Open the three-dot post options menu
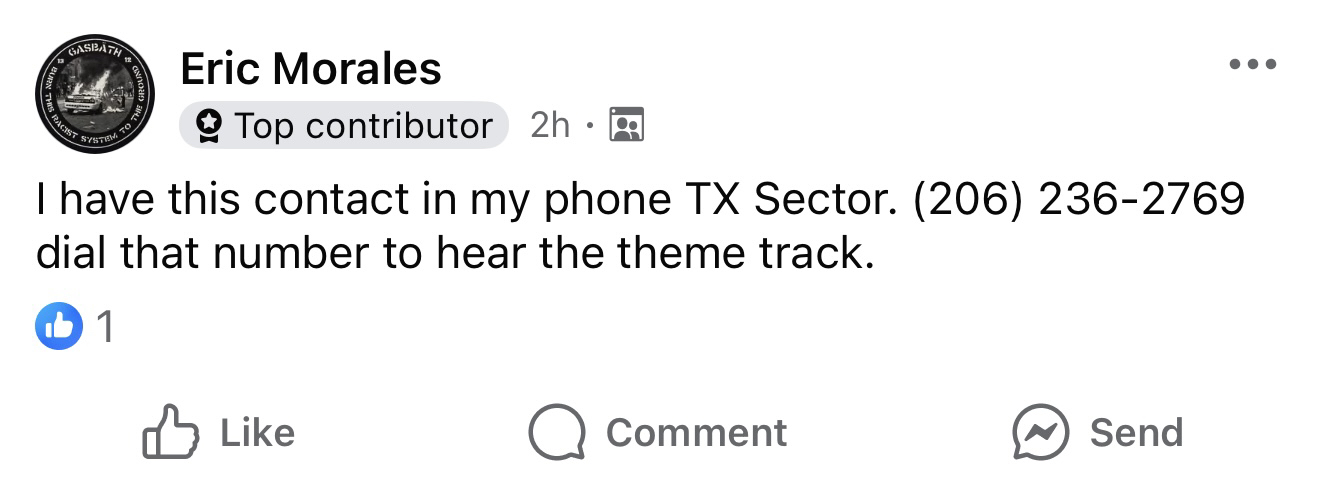The height and width of the screenshot is (489, 1319). pos(1254,65)
